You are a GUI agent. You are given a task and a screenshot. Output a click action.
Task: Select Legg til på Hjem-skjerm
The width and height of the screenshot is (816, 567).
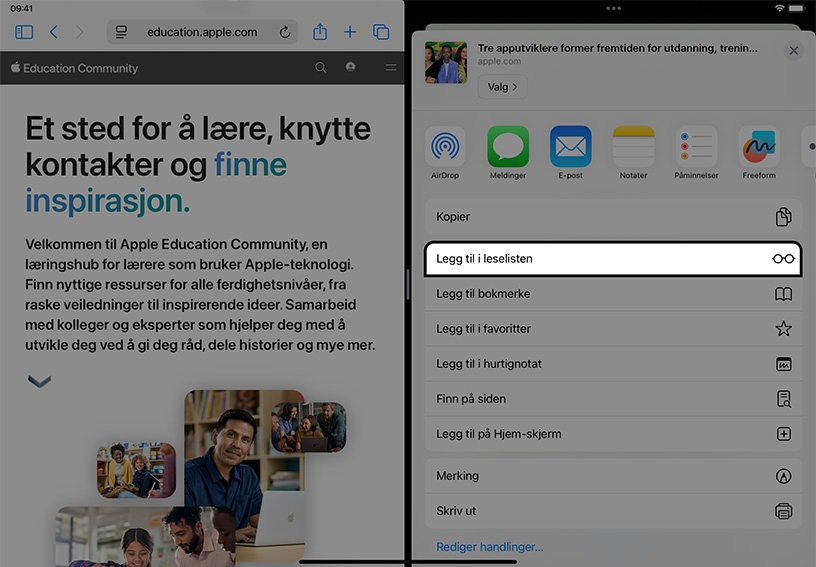click(613, 434)
